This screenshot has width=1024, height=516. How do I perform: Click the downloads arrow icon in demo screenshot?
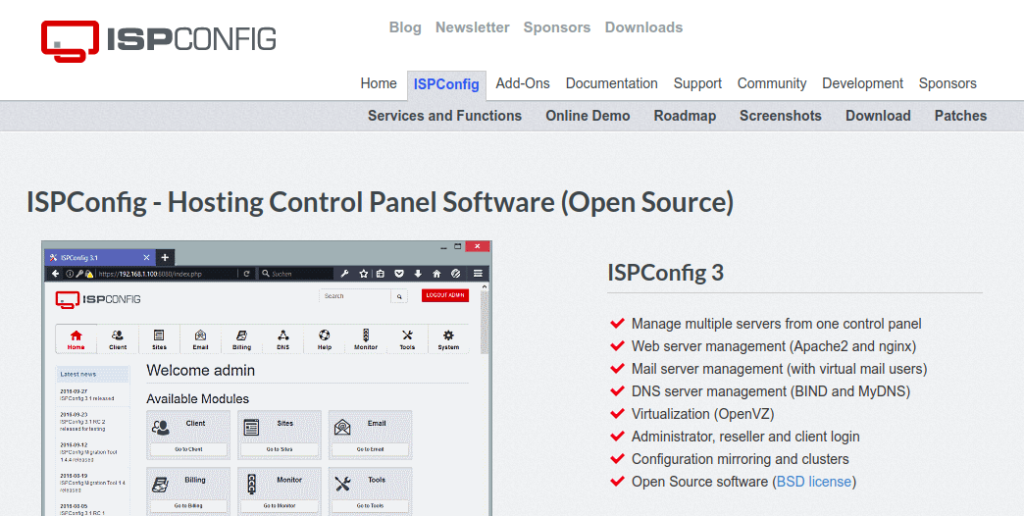click(418, 274)
